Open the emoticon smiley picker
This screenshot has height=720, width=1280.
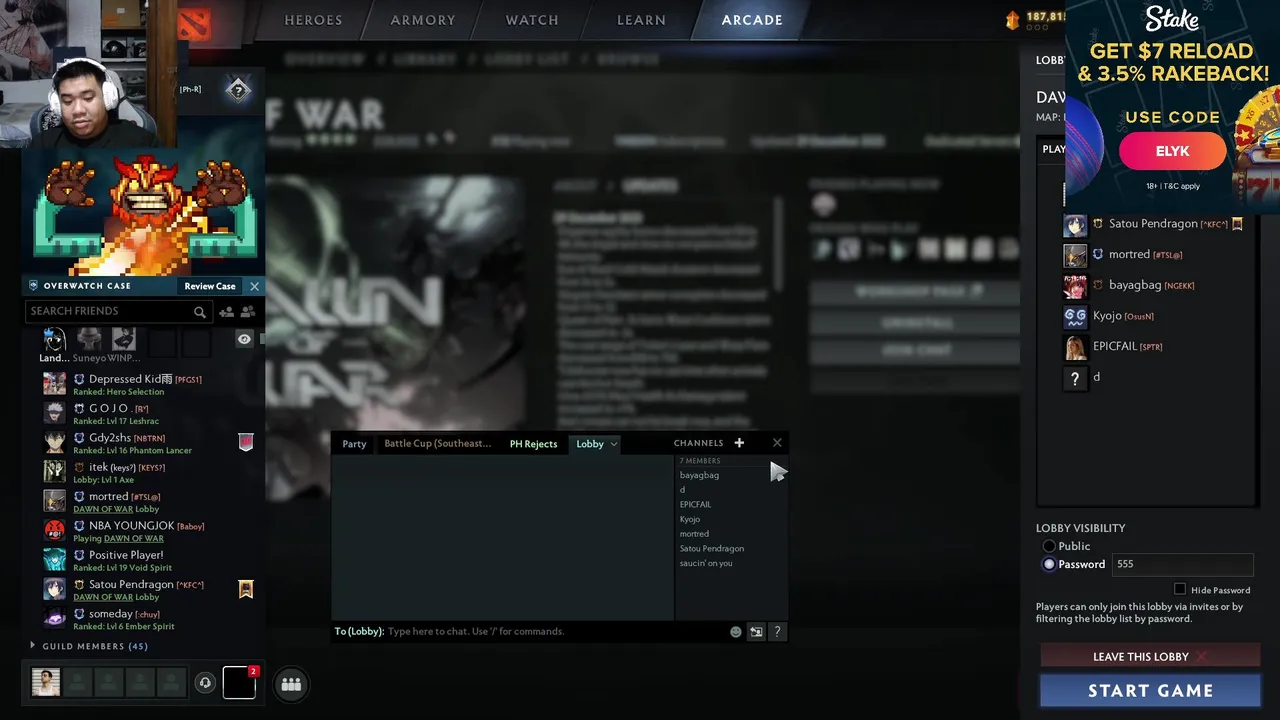point(736,632)
